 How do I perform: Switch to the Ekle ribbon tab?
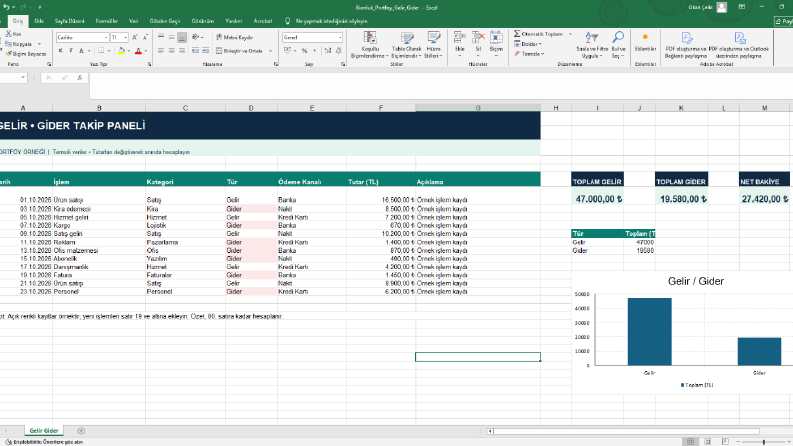pyautogui.click(x=39, y=21)
